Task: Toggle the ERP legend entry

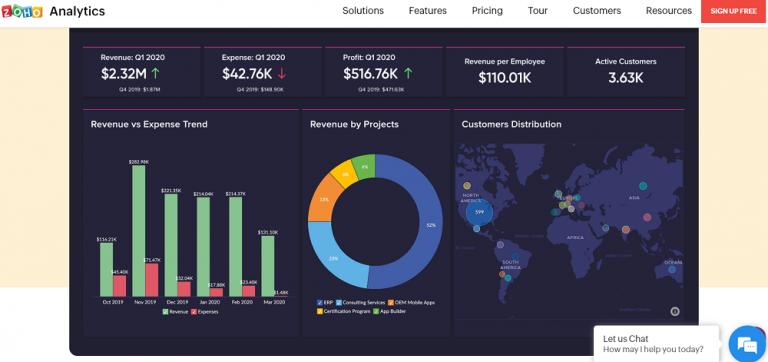Action: click(x=326, y=303)
